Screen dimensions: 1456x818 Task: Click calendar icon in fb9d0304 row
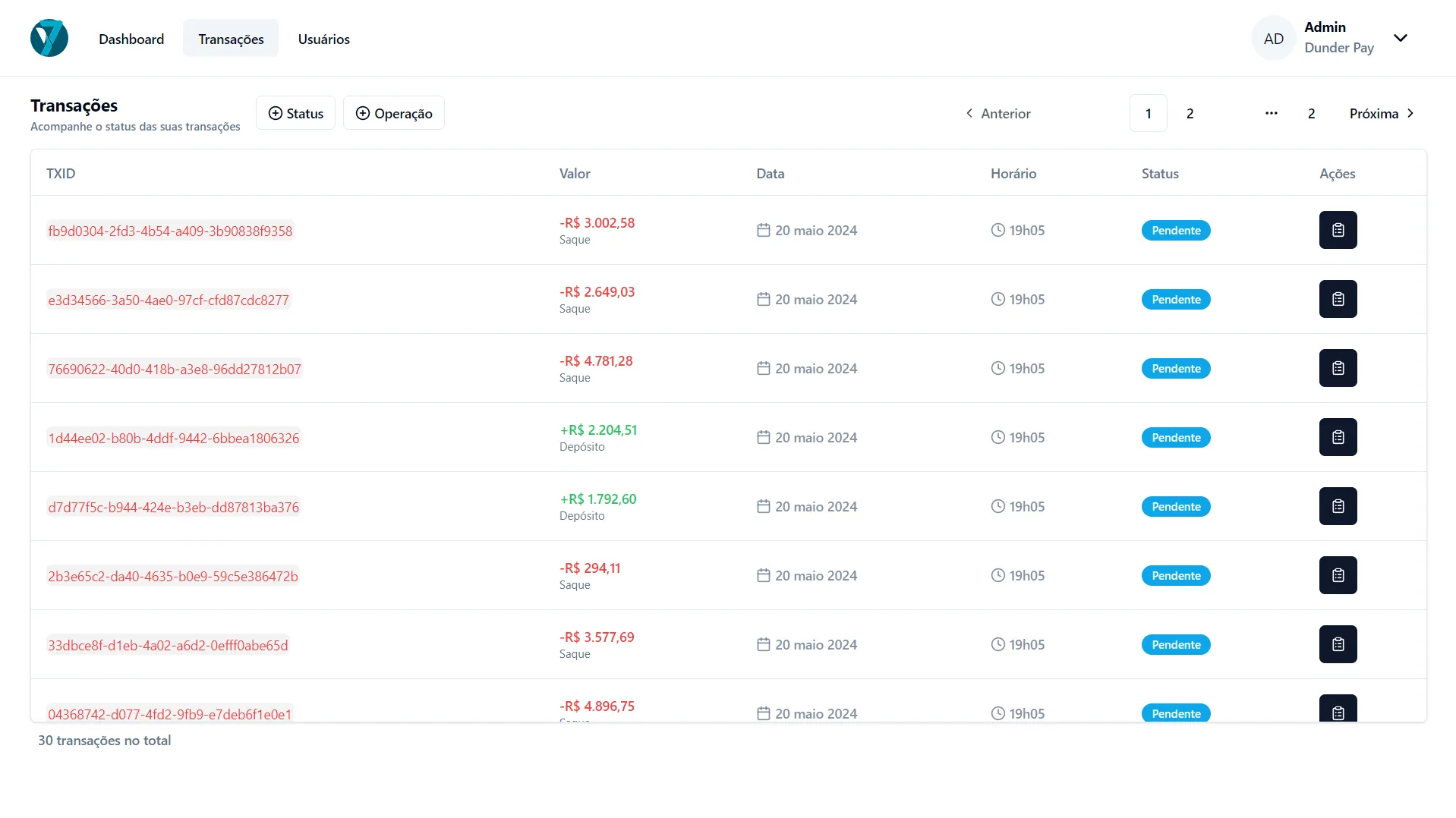[x=763, y=230]
